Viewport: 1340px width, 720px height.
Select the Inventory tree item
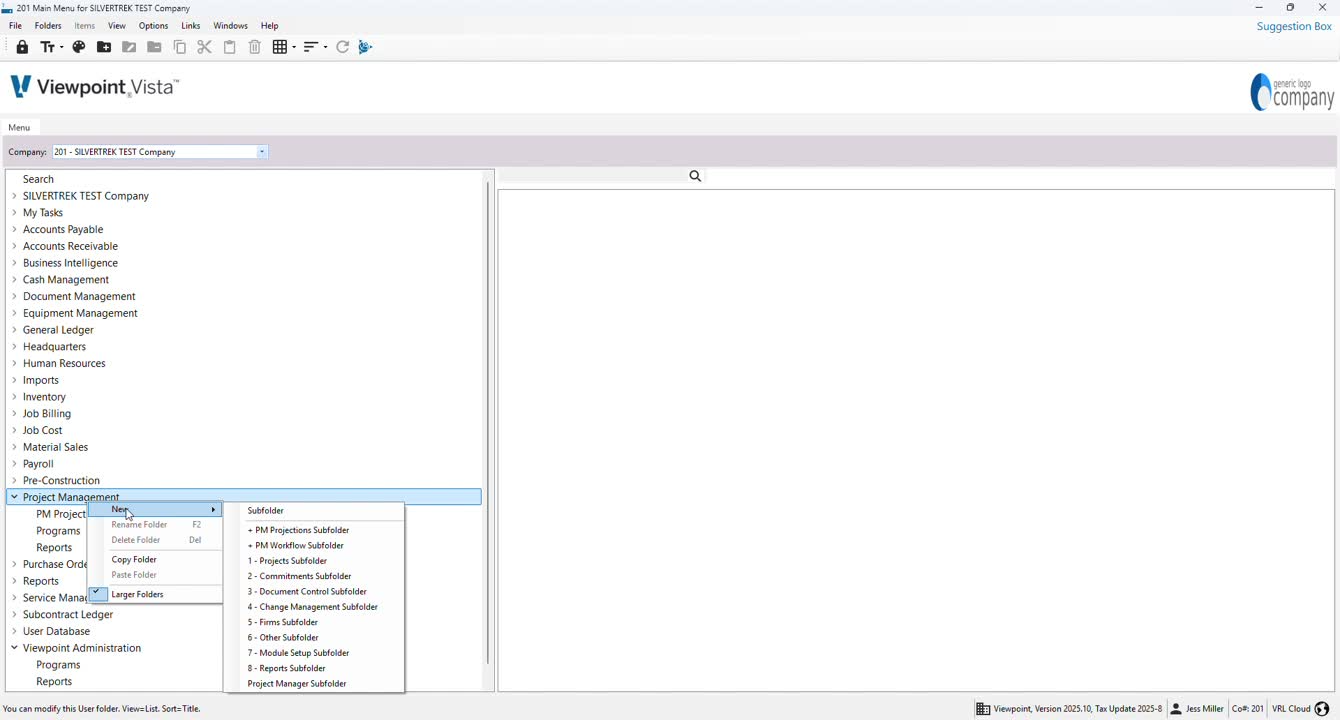pyautogui.click(x=44, y=397)
